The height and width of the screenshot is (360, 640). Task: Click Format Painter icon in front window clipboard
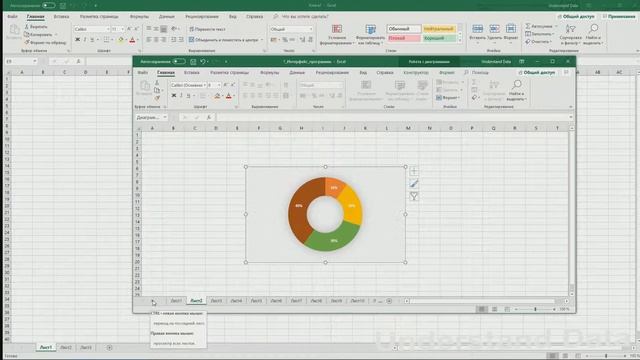157,98
